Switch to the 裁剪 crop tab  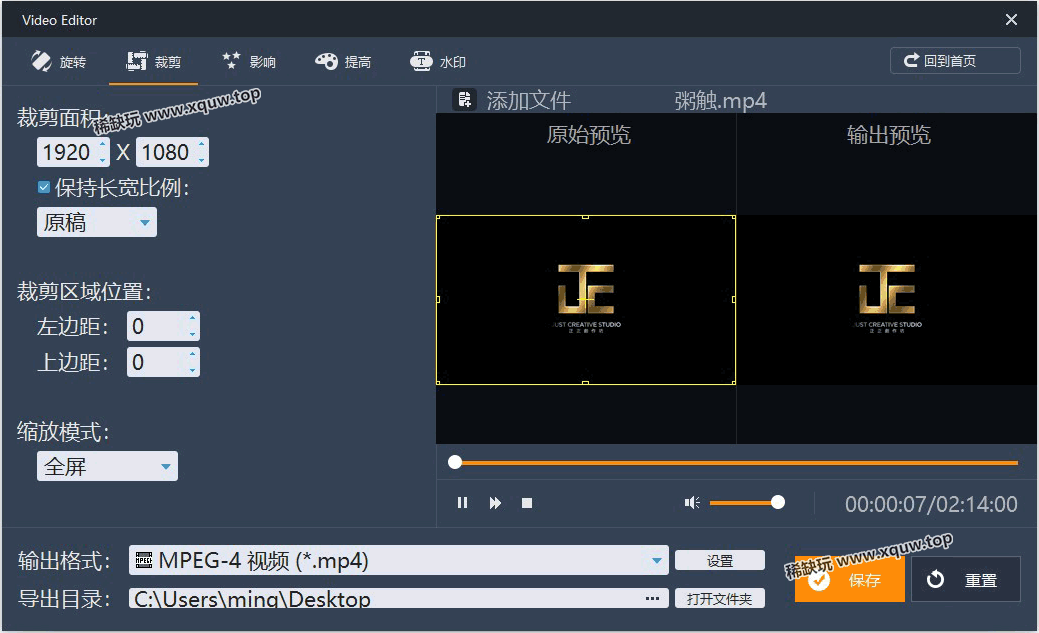click(x=154, y=62)
